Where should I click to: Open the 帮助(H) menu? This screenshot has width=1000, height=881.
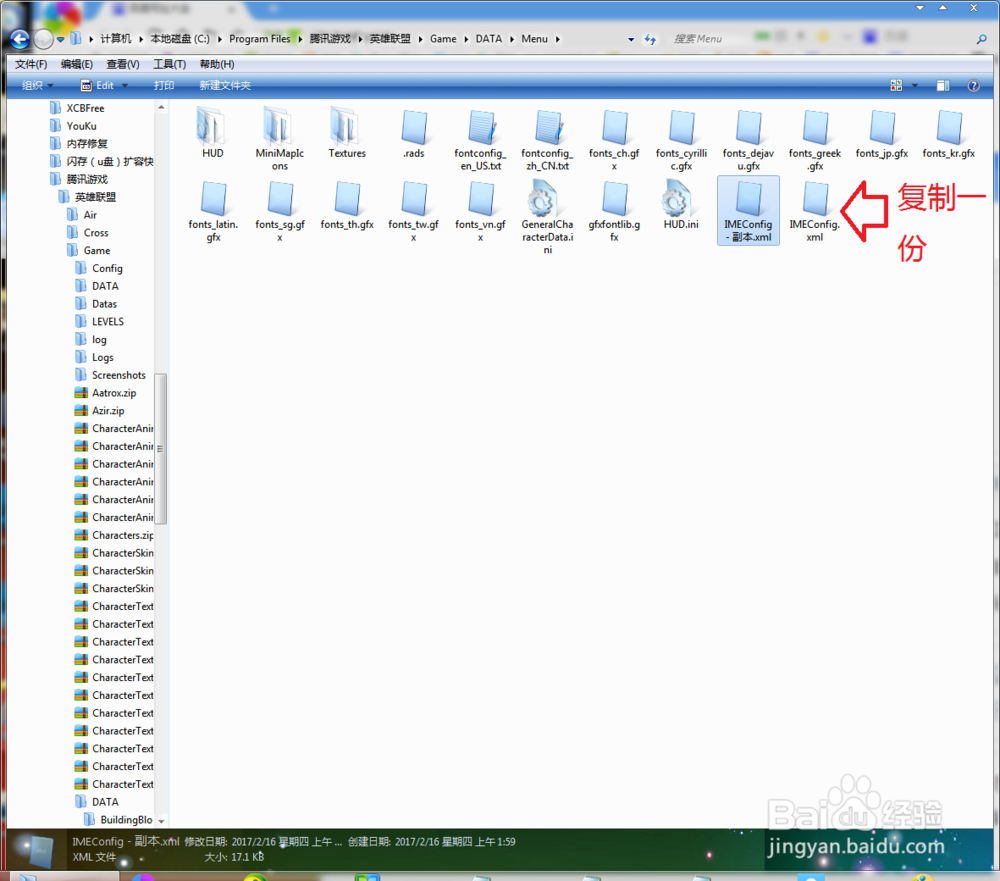tap(216, 64)
